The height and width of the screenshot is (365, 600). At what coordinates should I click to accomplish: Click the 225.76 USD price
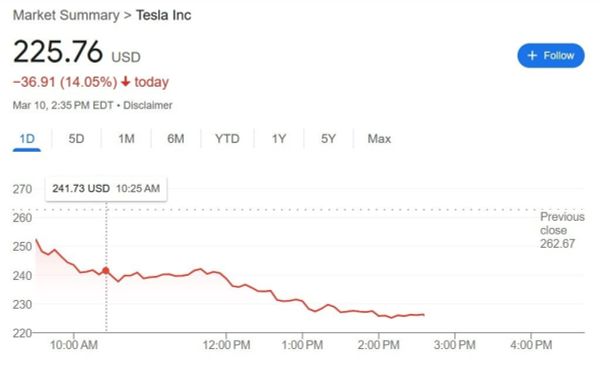(77, 52)
